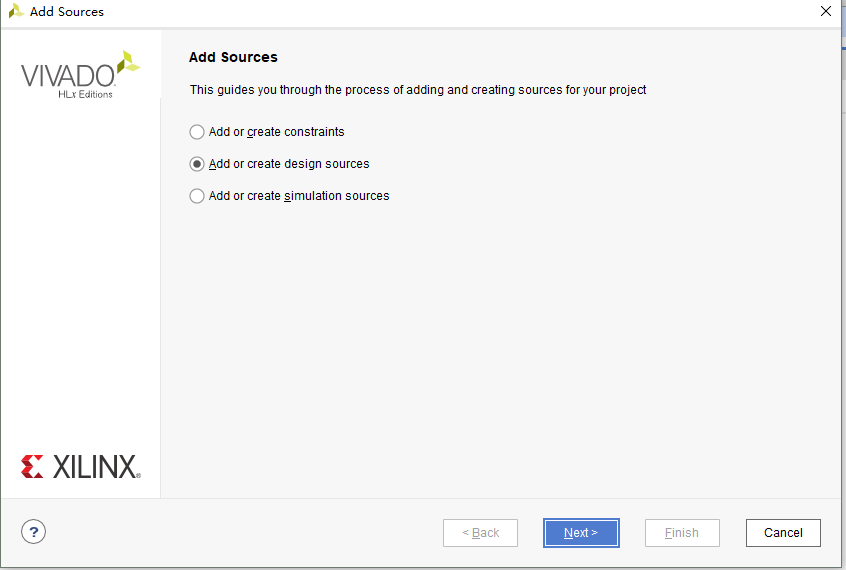Click the Vivado icon in title bar
This screenshot has height=570, width=846.
pos(16,12)
